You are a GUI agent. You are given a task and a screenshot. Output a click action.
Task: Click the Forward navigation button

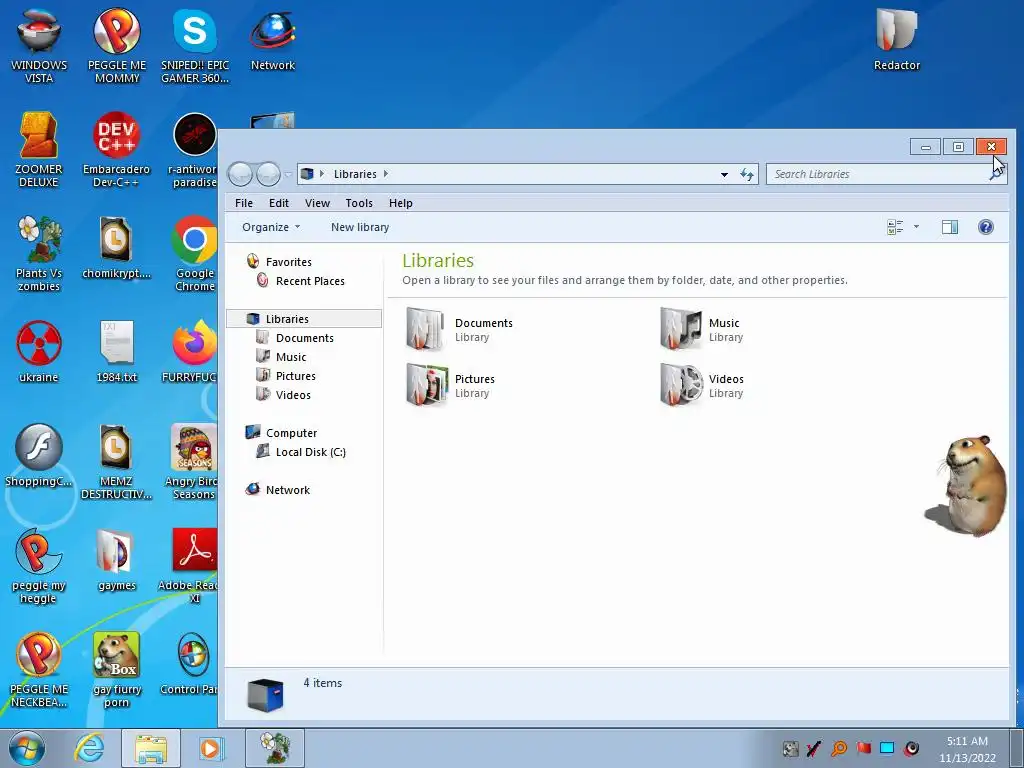click(x=268, y=174)
